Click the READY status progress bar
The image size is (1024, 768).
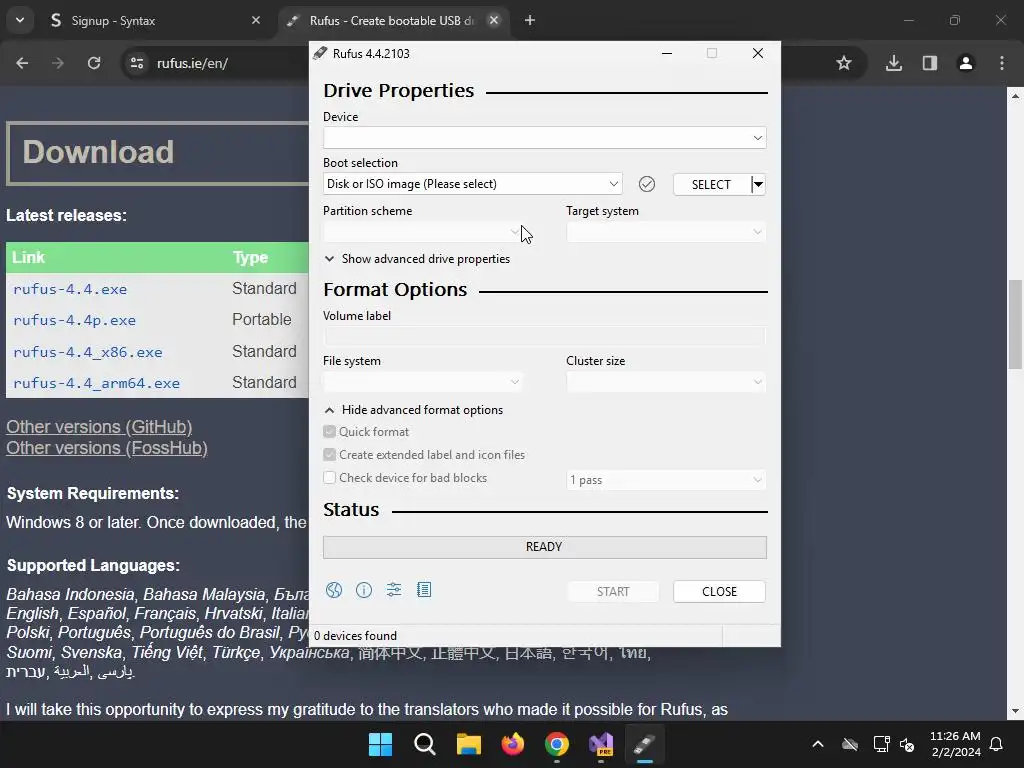pos(545,547)
